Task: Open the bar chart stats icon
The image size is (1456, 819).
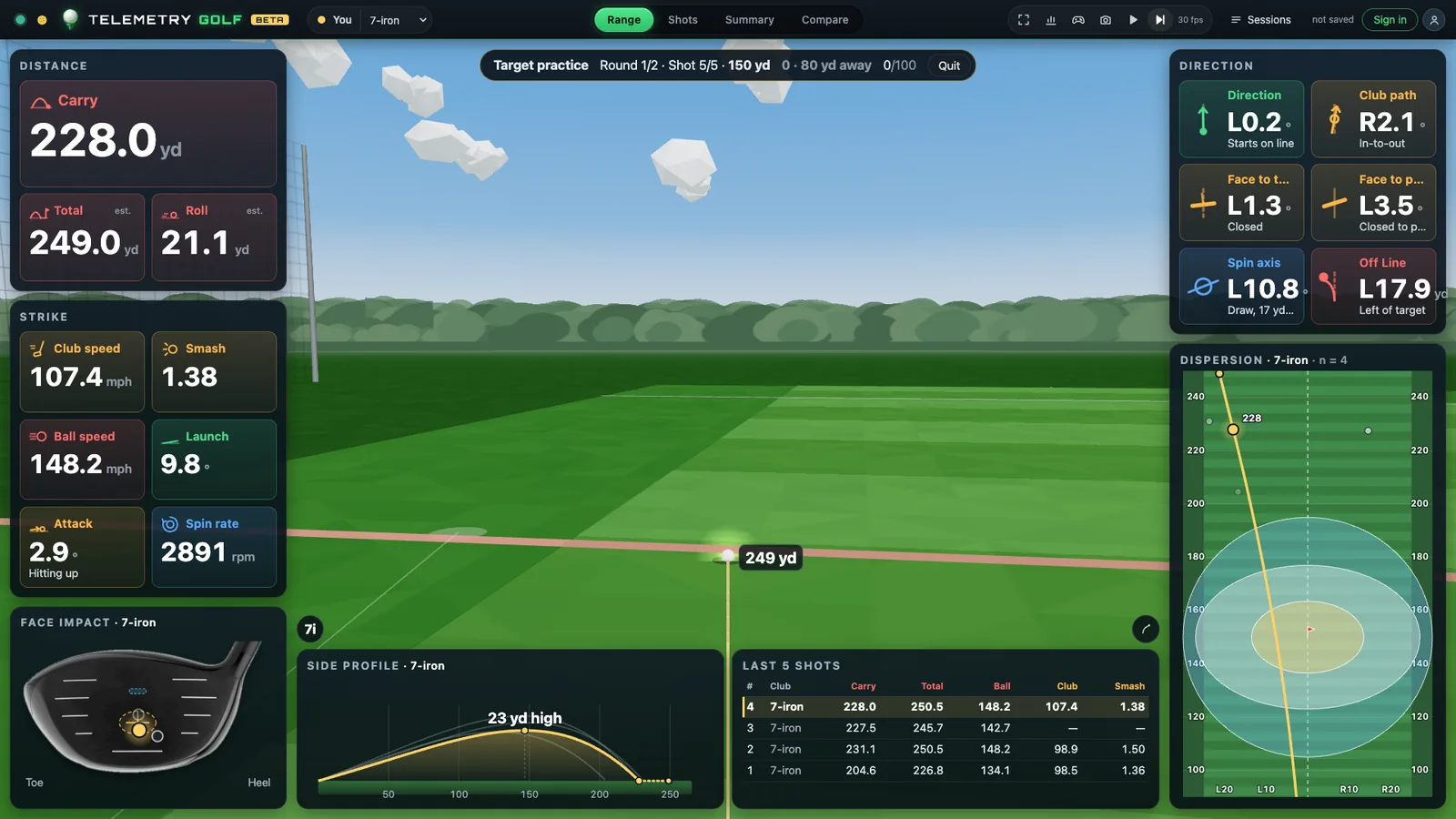Action: 1051,20
